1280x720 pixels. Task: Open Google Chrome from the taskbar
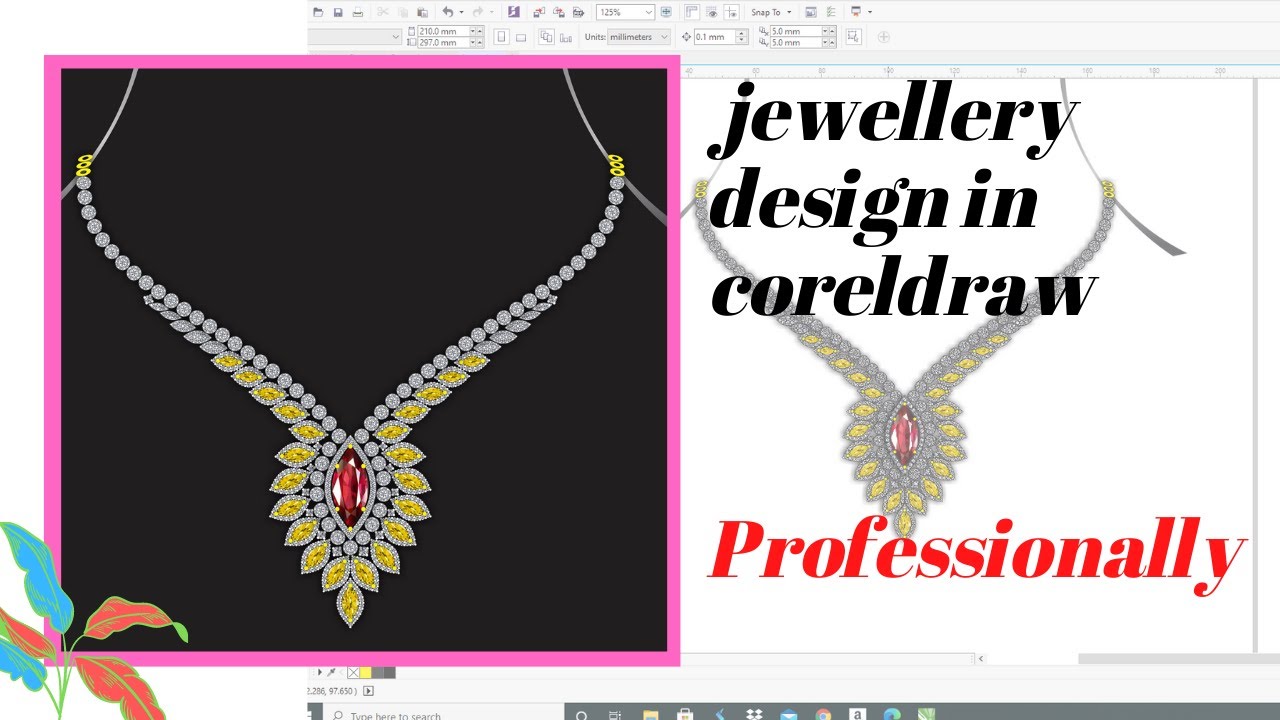coord(823,715)
